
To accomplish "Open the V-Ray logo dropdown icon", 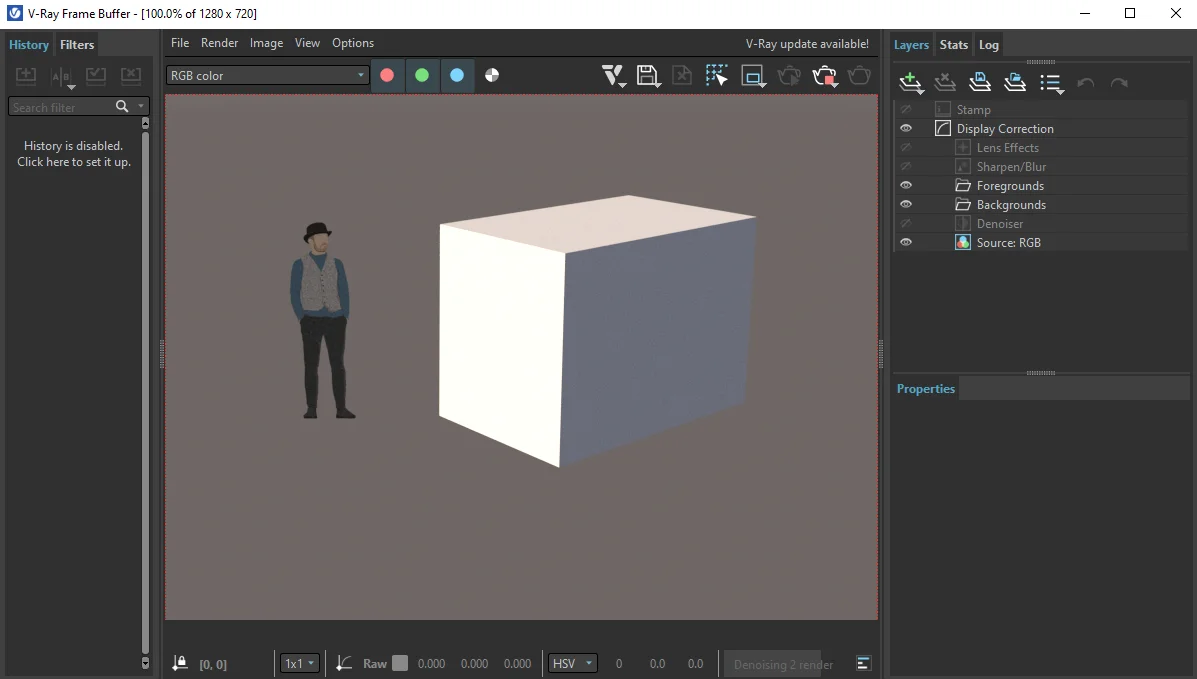I will (614, 76).
